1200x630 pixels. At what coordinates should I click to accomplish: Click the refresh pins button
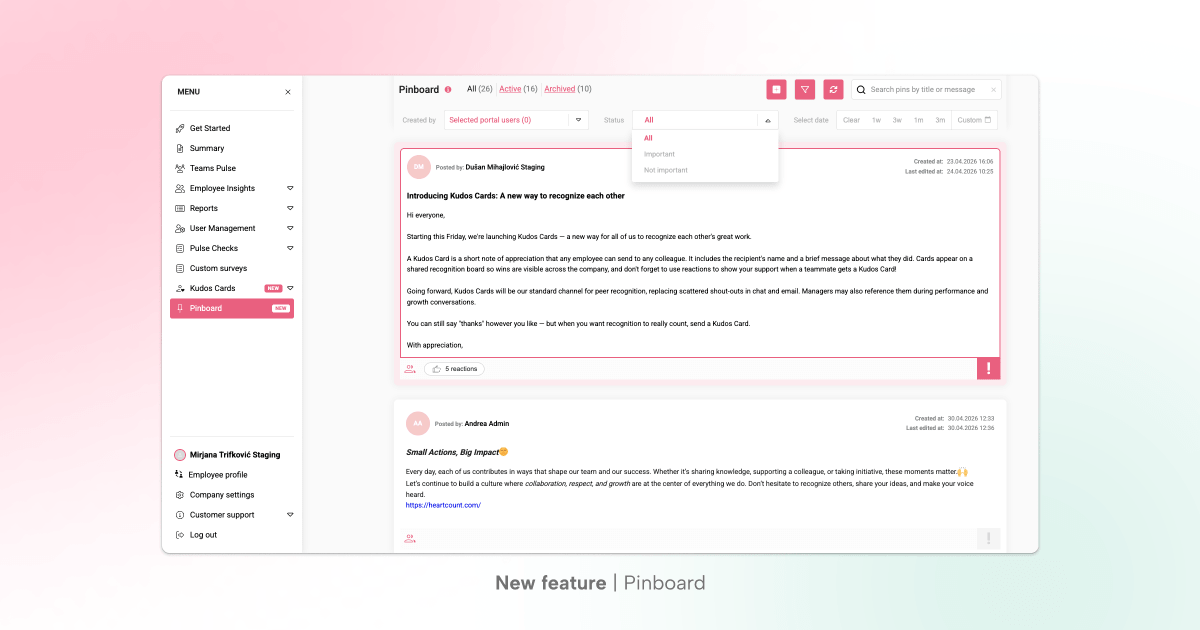click(x=833, y=89)
